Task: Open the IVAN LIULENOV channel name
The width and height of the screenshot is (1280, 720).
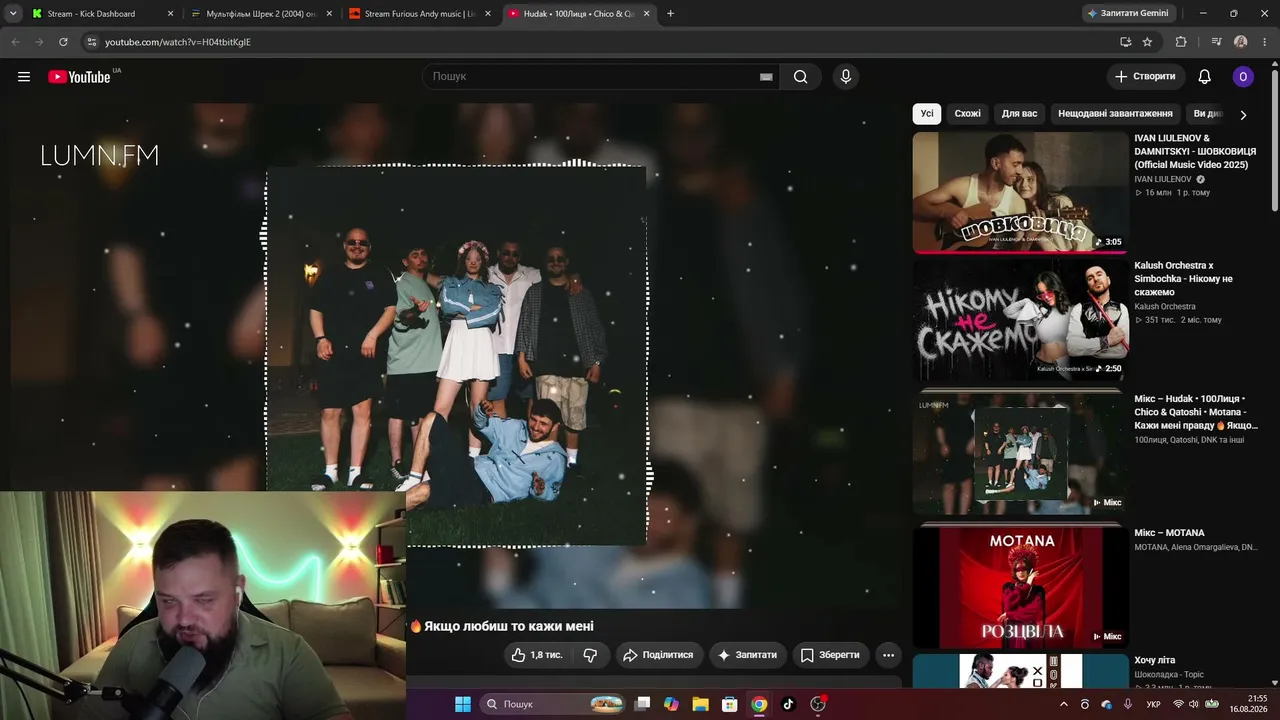Action: [x=1163, y=180]
